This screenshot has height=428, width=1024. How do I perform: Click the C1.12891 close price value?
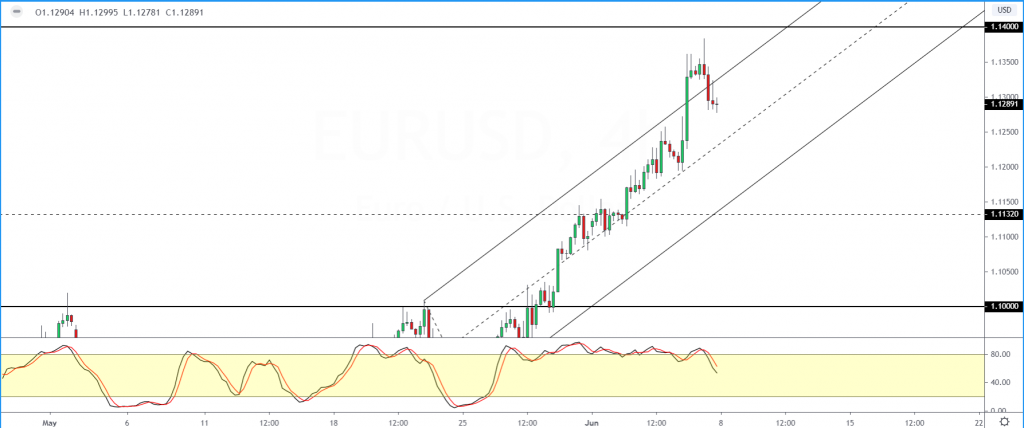tap(184, 12)
